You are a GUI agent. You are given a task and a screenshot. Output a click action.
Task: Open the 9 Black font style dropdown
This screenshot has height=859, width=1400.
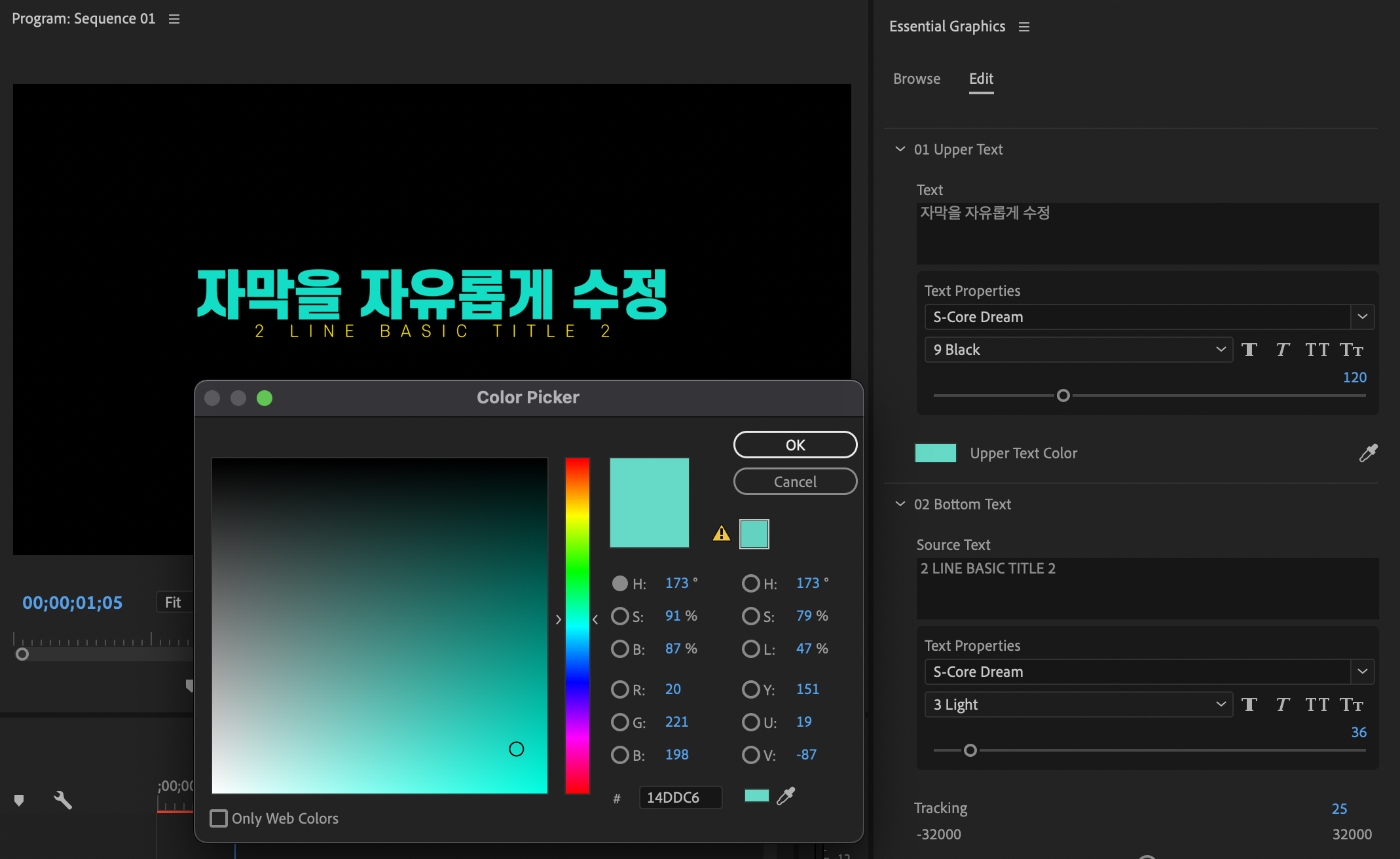click(x=1078, y=350)
